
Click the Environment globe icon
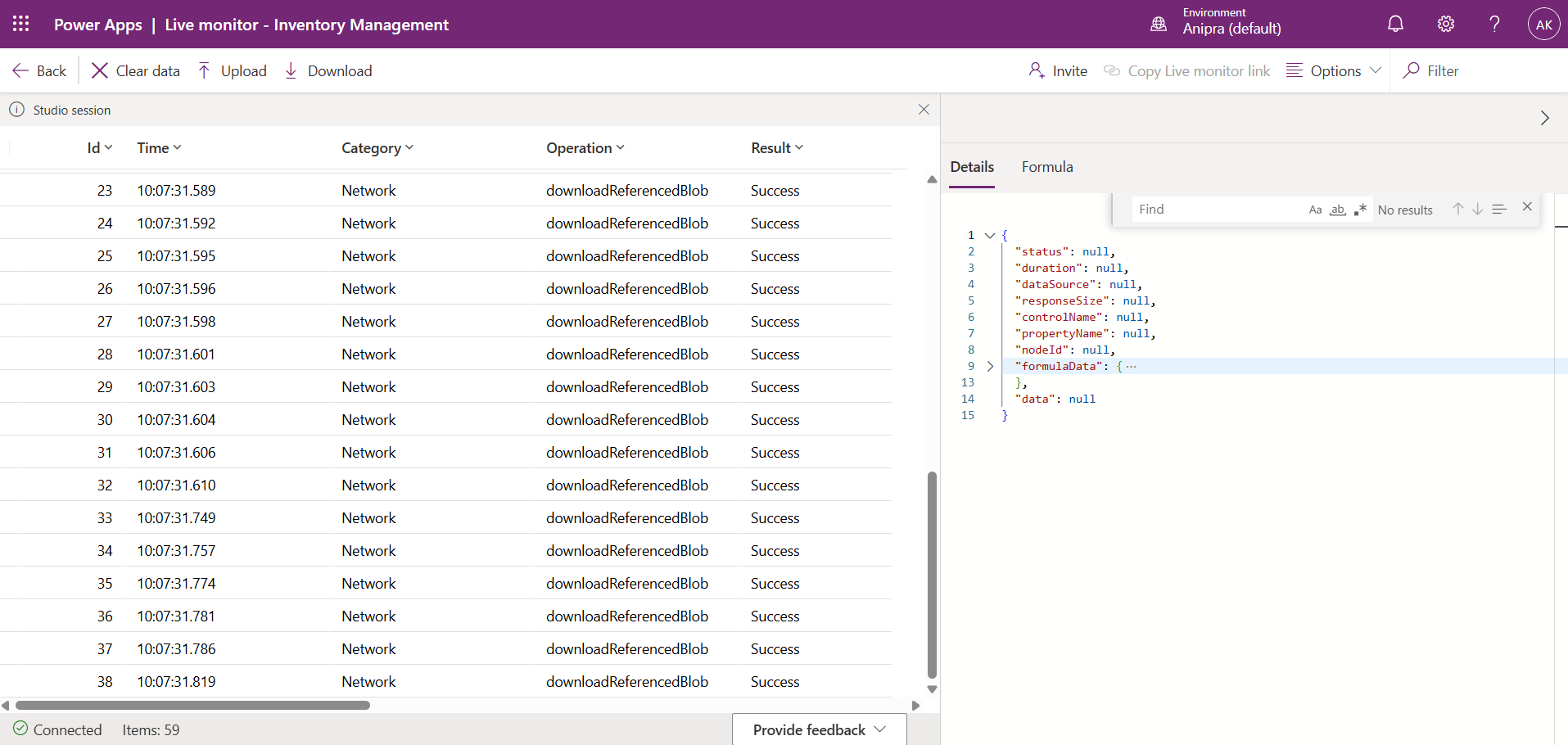click(1159, 24)
